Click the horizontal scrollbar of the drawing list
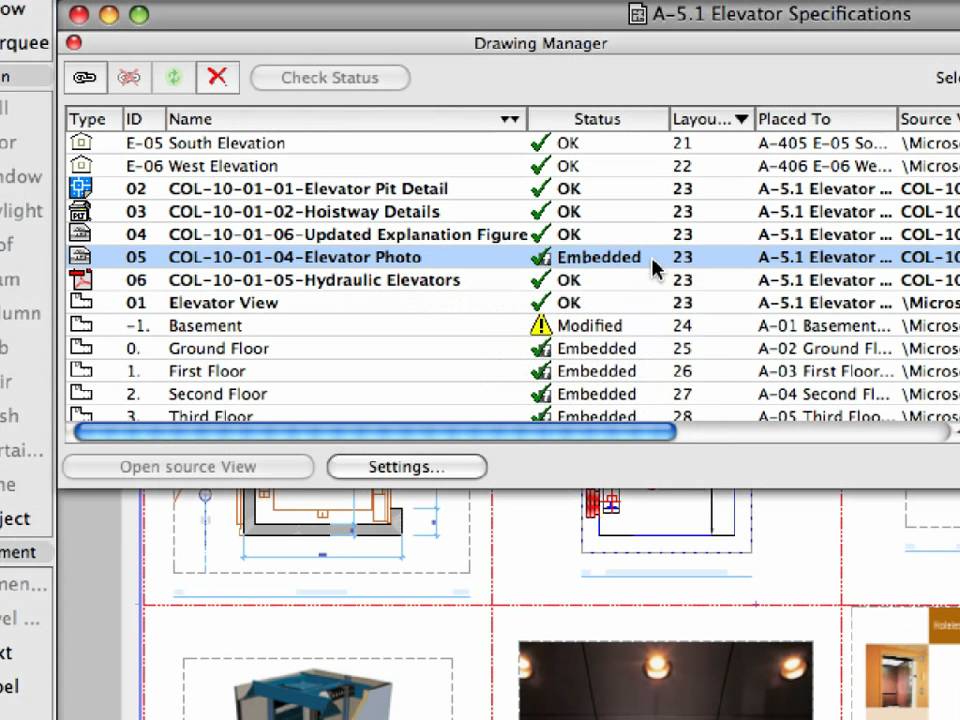The width and height of the screenshot is (960, 720). 375,432
